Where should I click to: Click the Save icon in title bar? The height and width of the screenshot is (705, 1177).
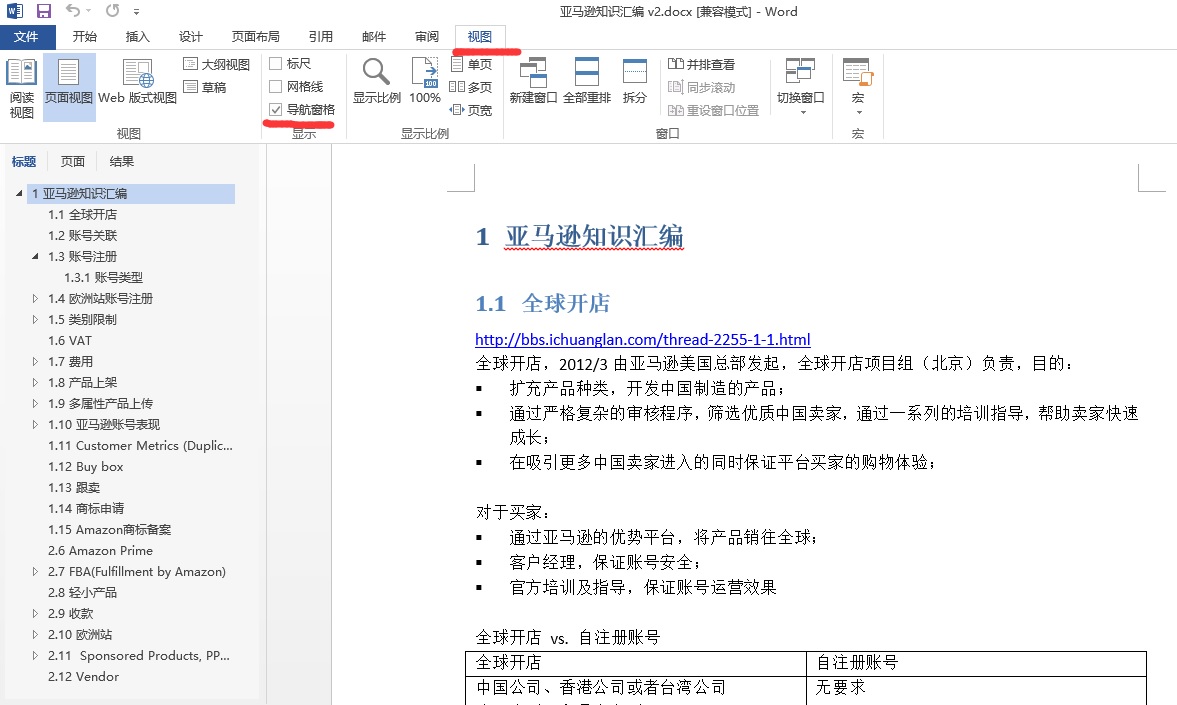44,11
